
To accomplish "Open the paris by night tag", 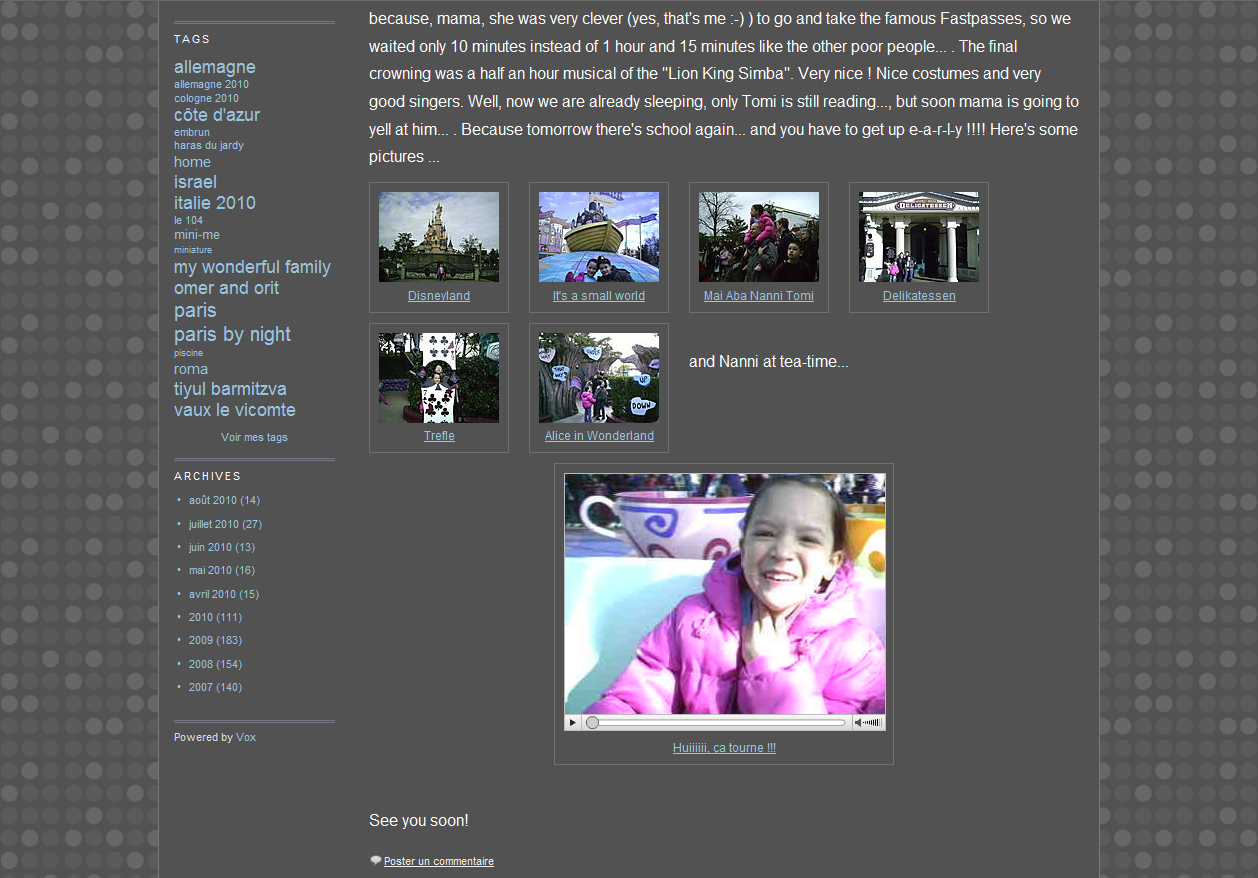I will click(232, 334).
